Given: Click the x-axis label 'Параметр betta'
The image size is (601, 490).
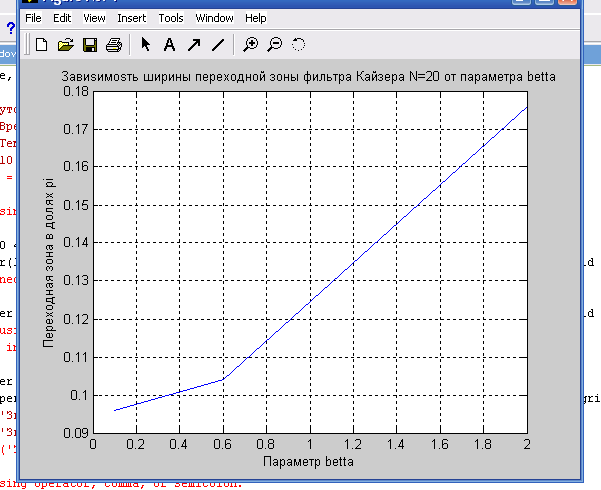Looking at the screenshot, I should pos(308,461).
